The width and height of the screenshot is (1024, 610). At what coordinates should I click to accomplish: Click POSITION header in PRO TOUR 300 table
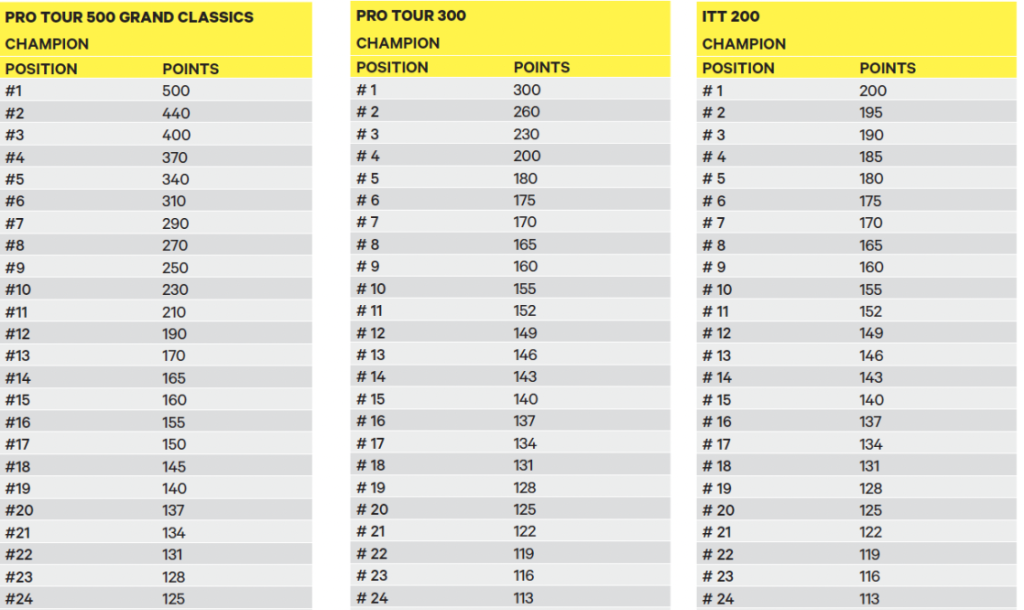(x=392, y=67)
